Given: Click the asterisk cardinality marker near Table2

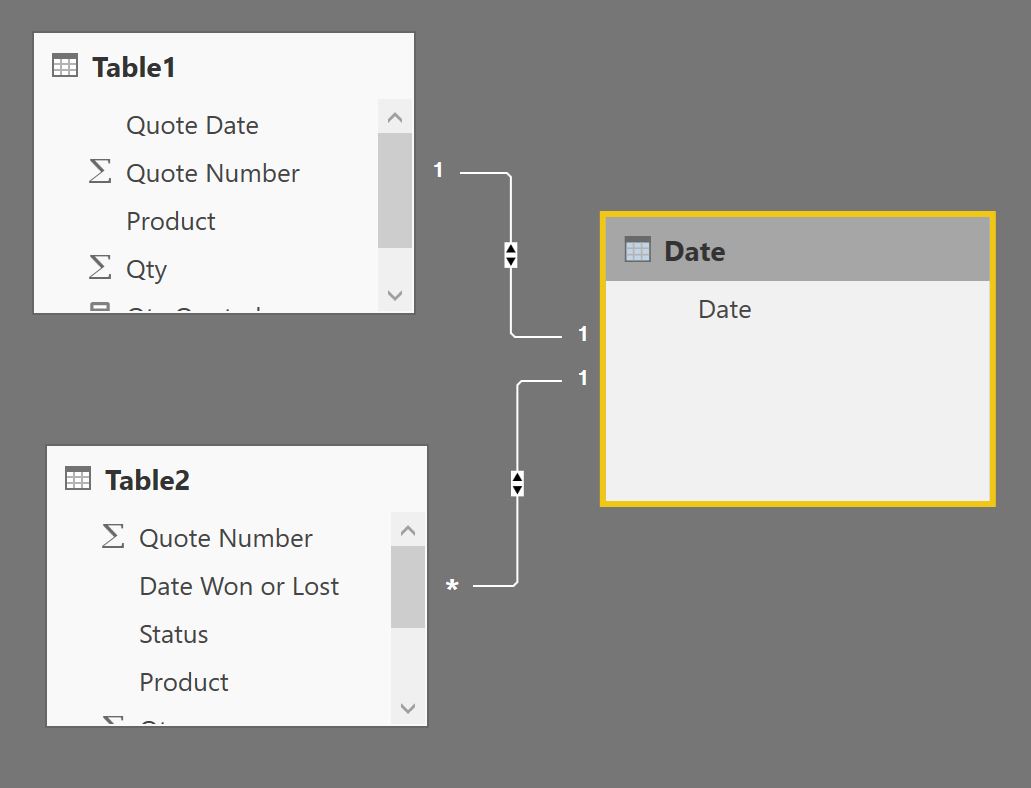Looking at the screenshot, I should [452, 585].
